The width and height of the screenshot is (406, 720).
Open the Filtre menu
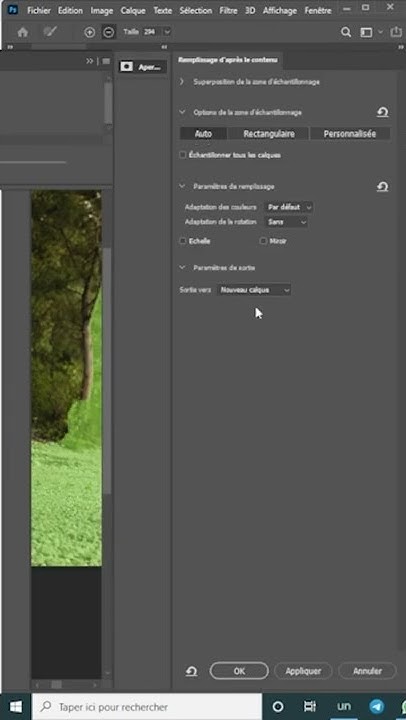coord(228,10)
